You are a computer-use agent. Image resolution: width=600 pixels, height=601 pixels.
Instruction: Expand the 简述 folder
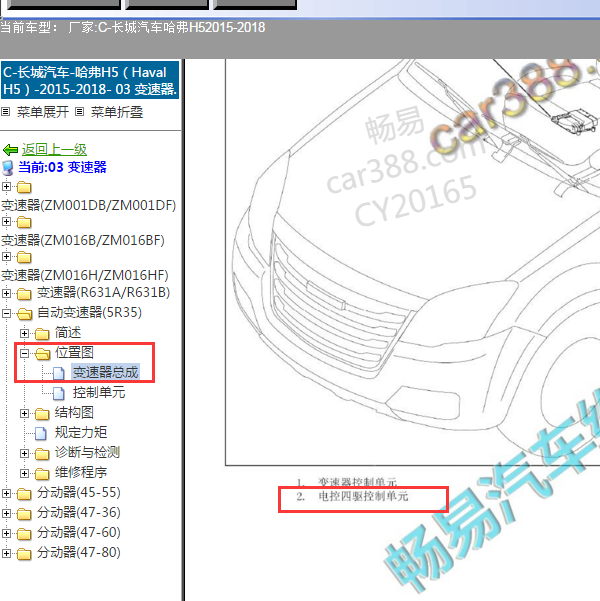point(24,333)
